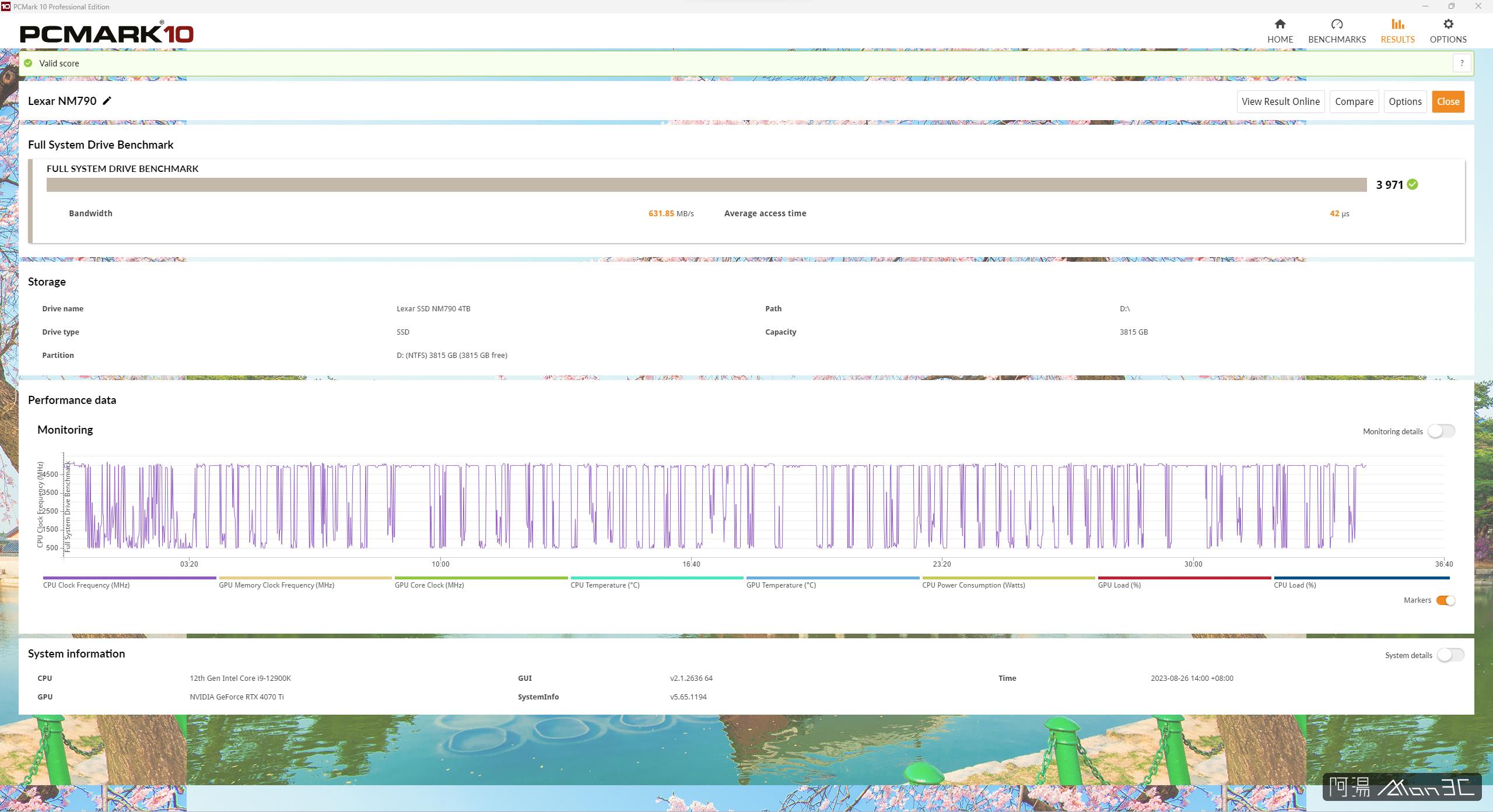Click the Valid score green check icon

tap(28, 63)
